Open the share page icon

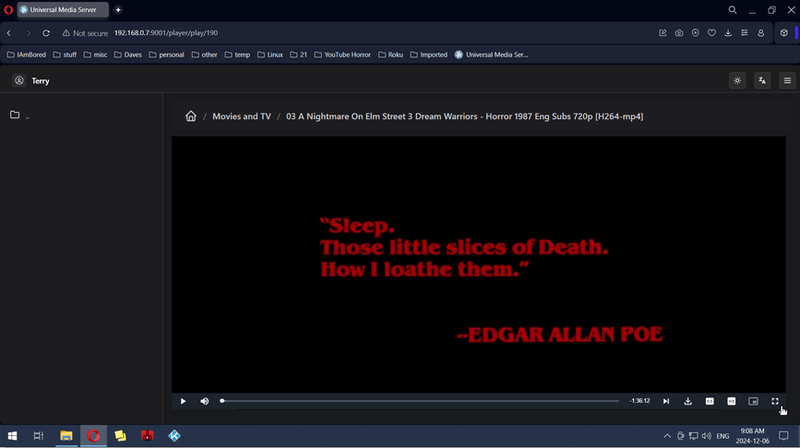point(663,33)
